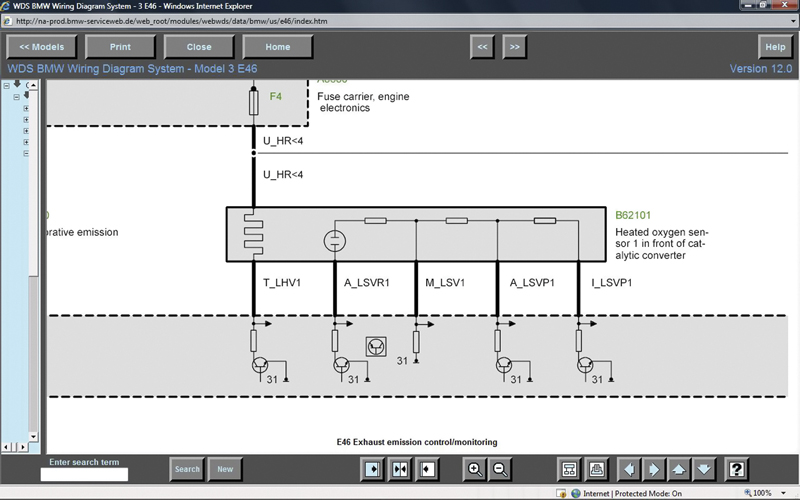This screenshot has height=500, width=800.
Task: Click the tree panel scroll up arrow
Action: coord(33,85)
